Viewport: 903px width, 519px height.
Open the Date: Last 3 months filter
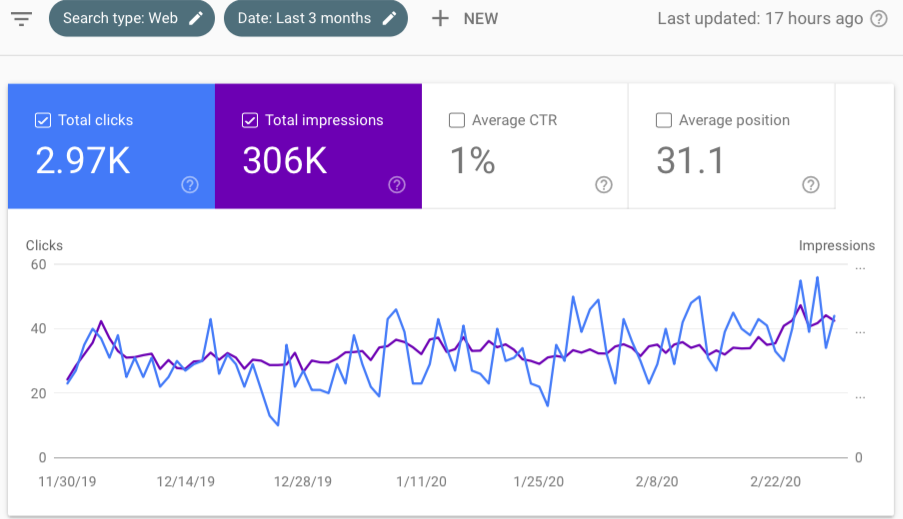305,18
